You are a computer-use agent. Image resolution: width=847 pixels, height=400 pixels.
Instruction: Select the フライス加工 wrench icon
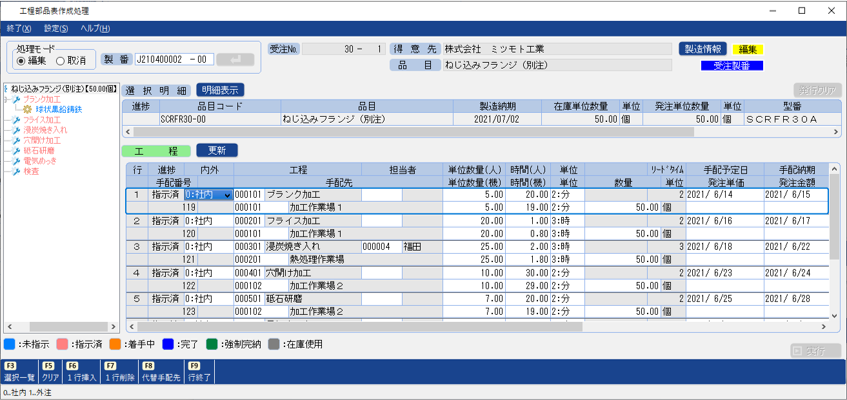click(x=16, y=120)
